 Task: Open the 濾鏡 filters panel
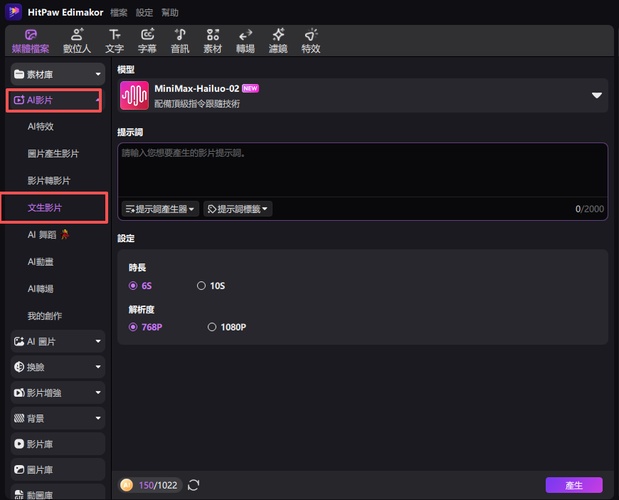(x=278, y=40)
